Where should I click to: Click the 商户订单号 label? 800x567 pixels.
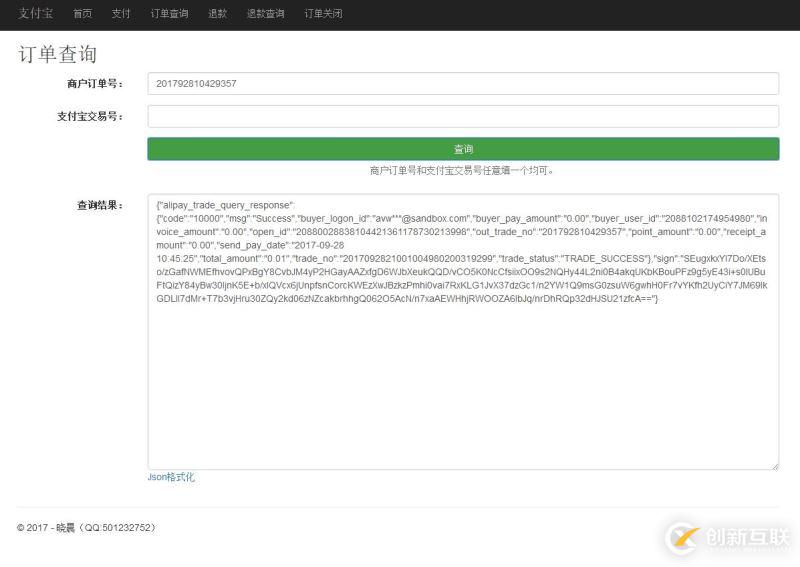[x=95, y=84]
